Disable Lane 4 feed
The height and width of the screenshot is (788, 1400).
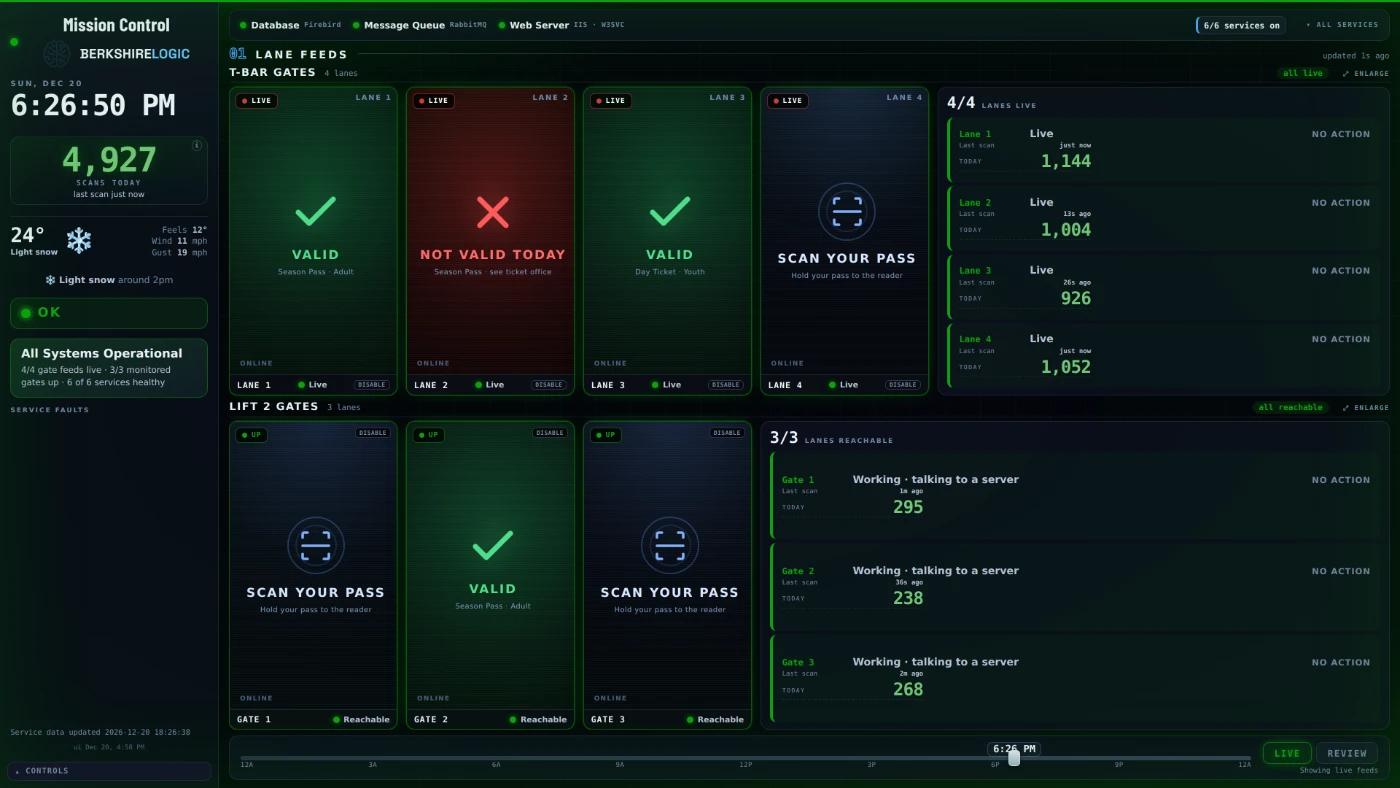(903, 385)
